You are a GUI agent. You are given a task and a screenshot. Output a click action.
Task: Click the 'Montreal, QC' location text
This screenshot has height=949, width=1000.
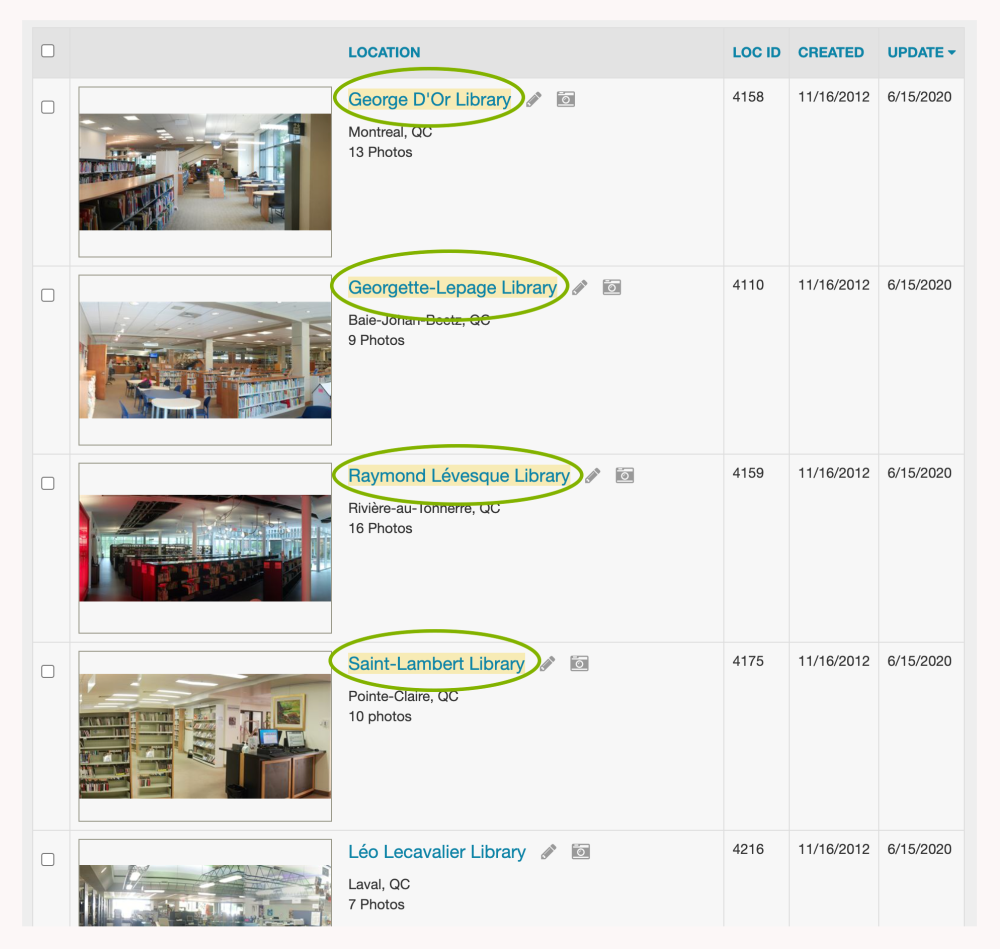390,132
